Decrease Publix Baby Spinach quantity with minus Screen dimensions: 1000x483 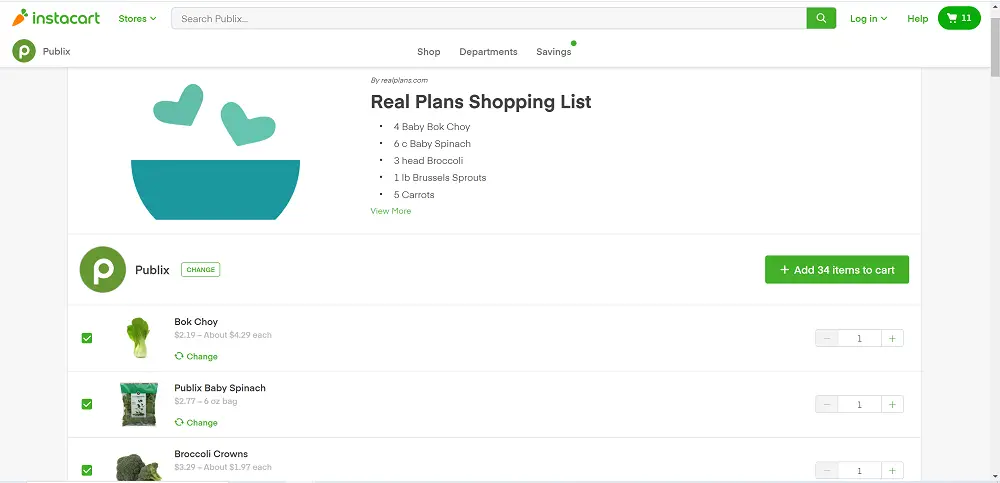[x=827, y=405]
